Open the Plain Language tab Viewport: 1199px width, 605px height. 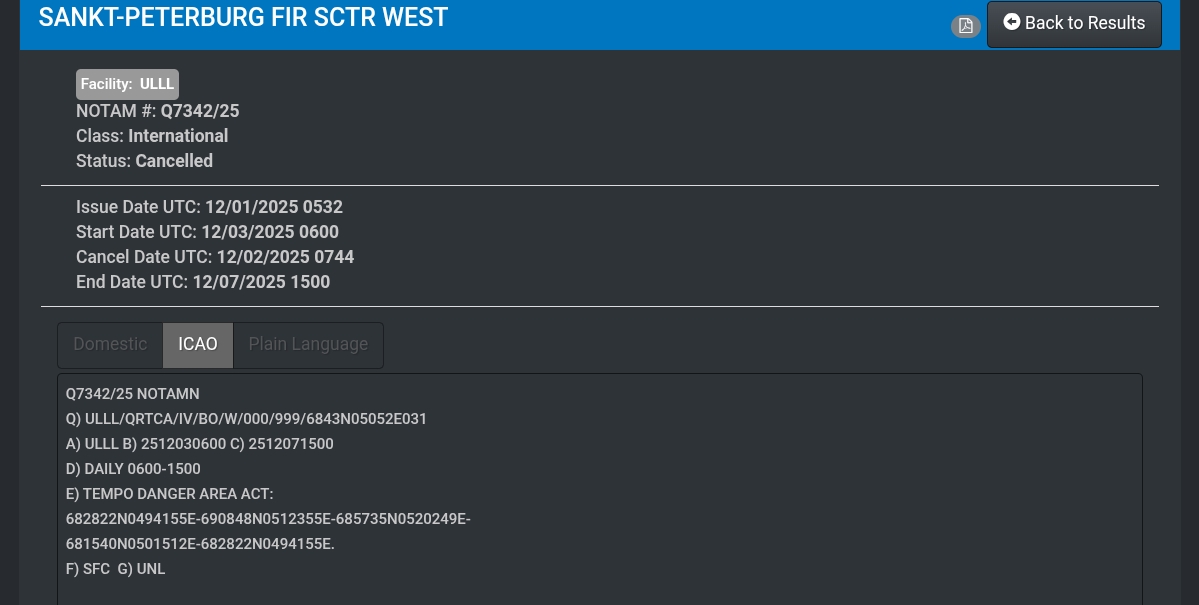pos(308,344)
